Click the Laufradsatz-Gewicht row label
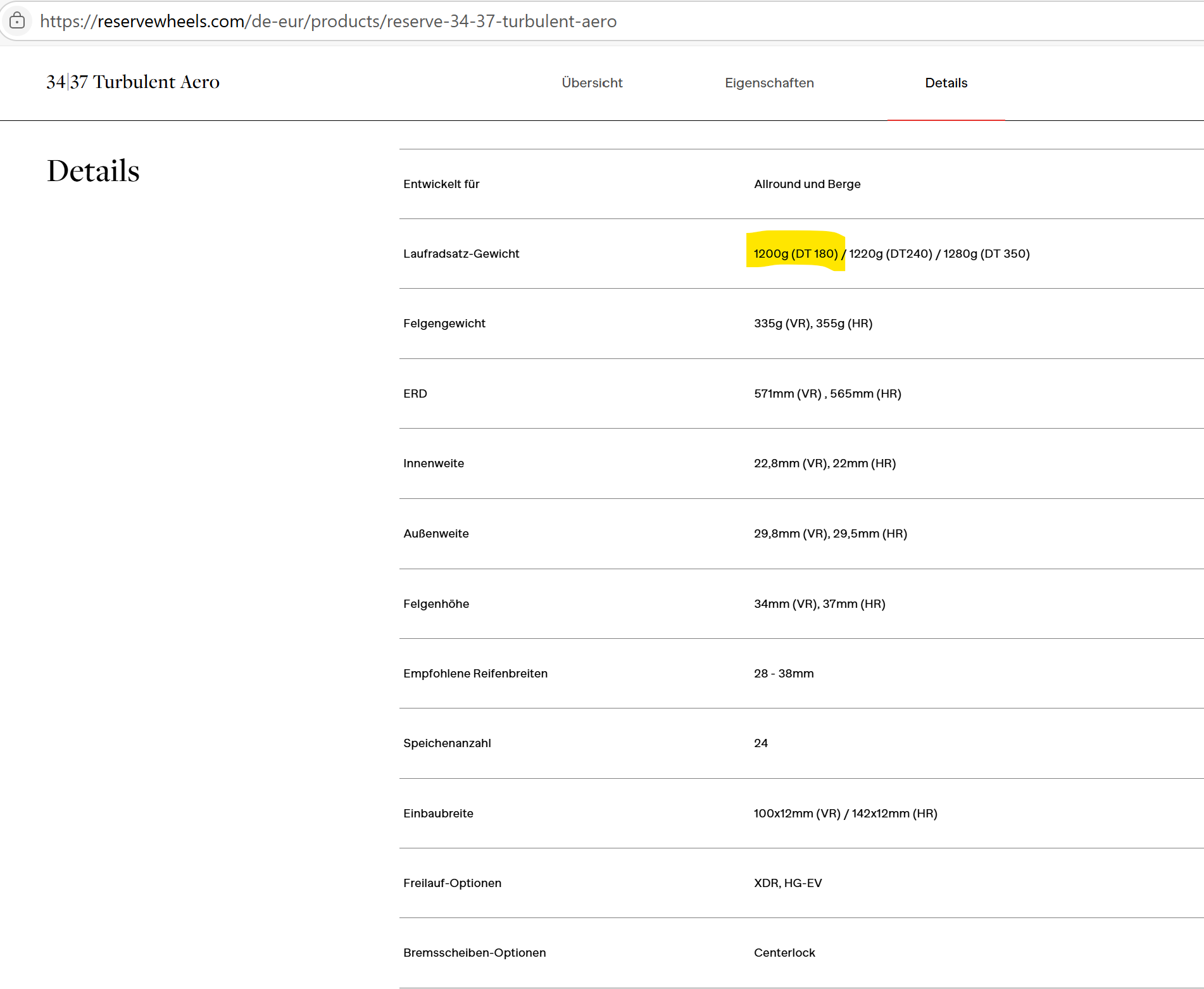Screen dimensions: 1204x989 (461, 254)
